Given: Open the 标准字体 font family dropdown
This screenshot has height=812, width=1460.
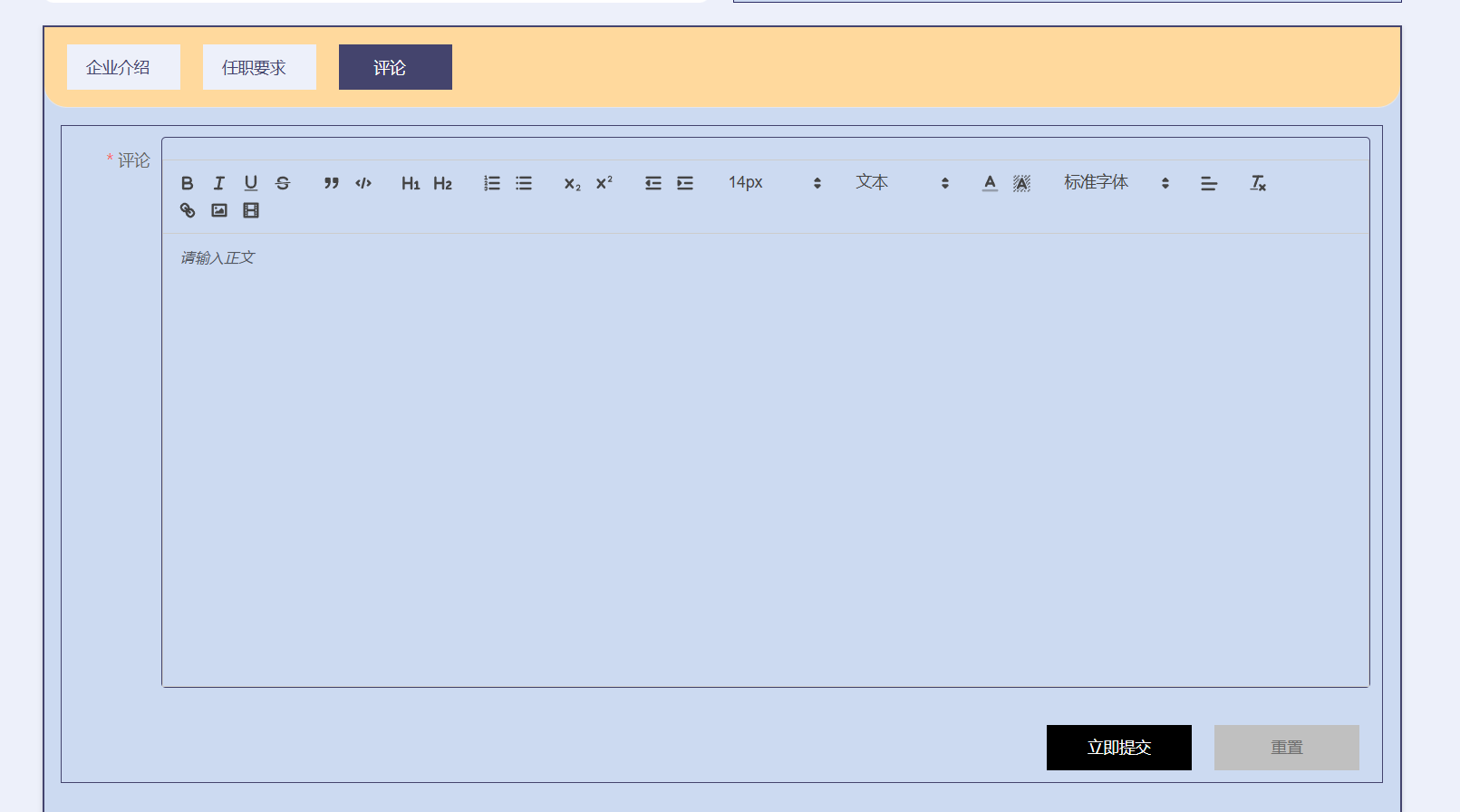Looking at the screenshot, I should pyautogui.click(x=1116, y=183).
